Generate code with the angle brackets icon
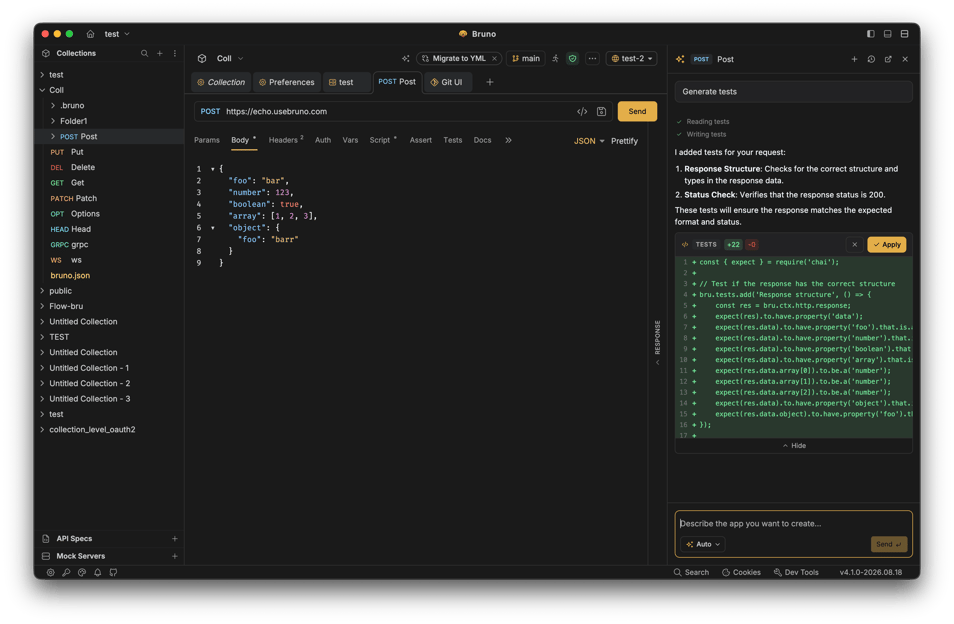The width and height of the screenshot is (954, 624). (582, 111)
